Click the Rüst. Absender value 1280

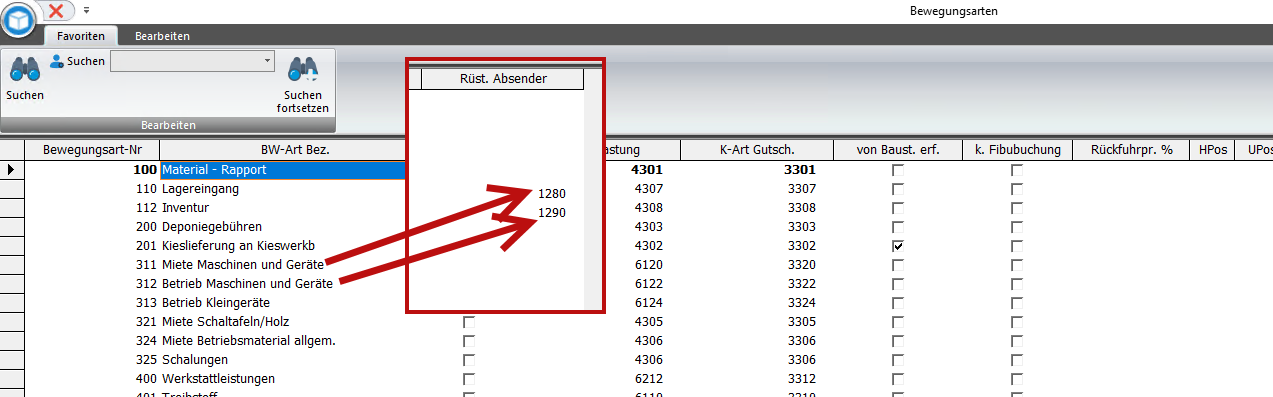pyautogui.click(x=552, y=194)
